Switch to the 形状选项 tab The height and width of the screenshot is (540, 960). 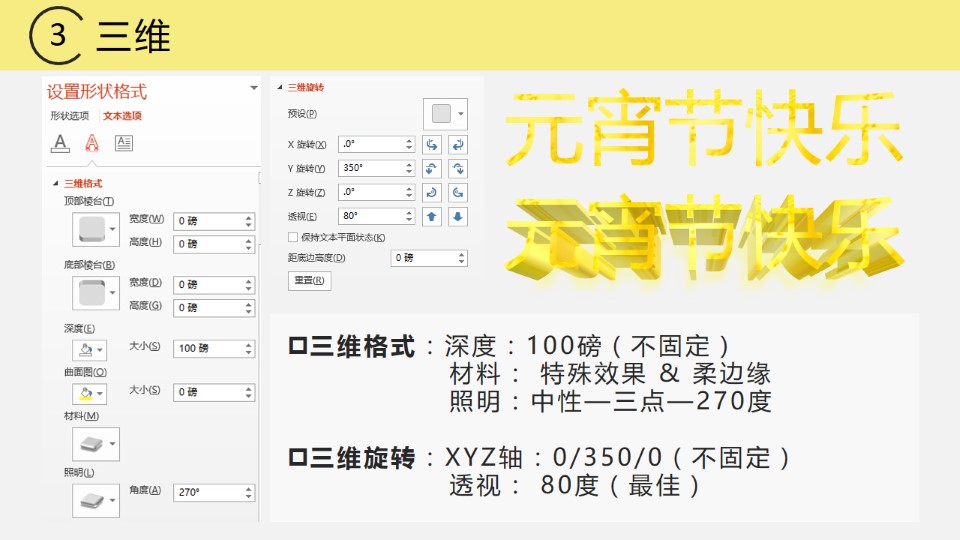pos(70,116)
